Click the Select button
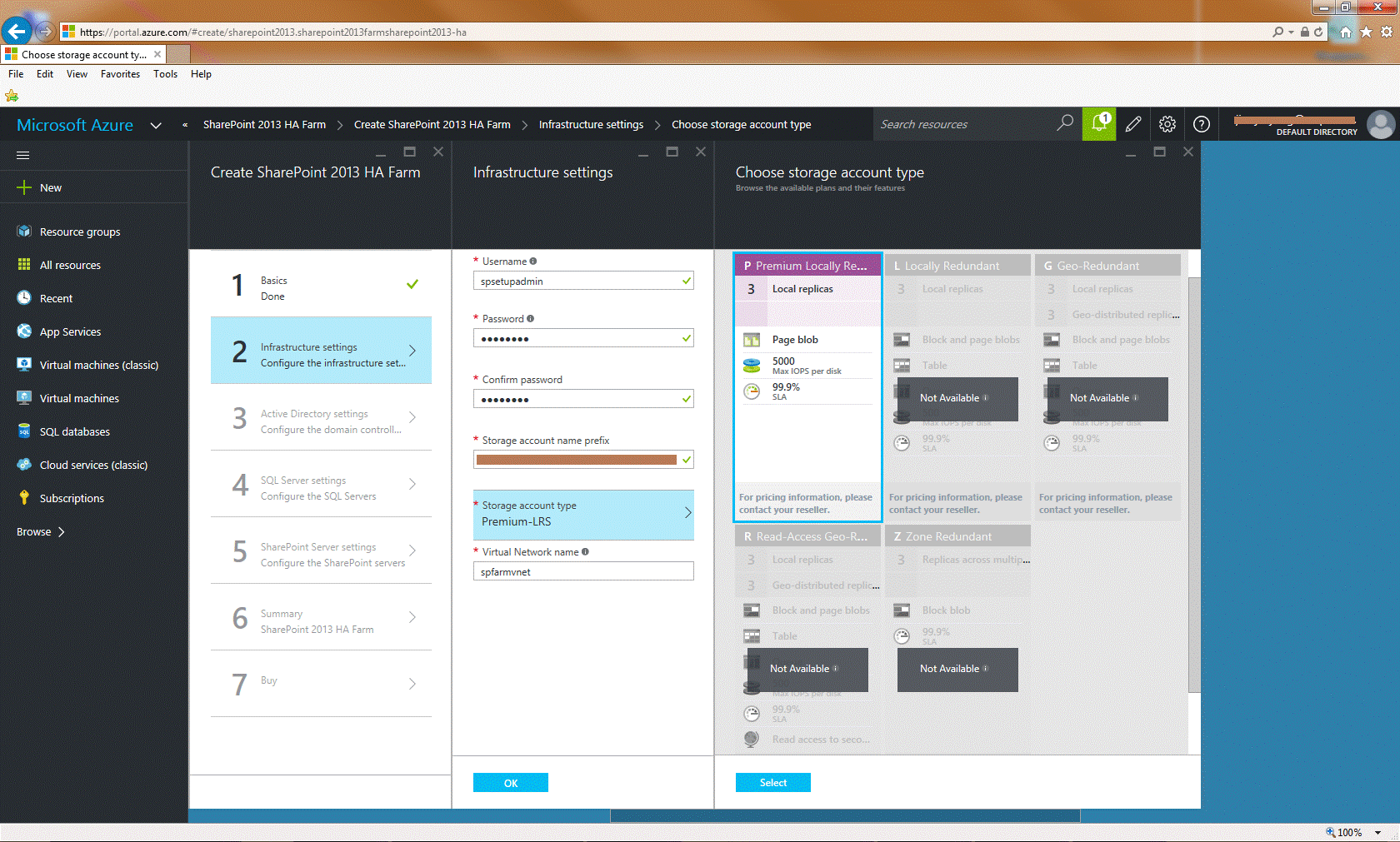Image resolution: width=1400 pixels, height=842 pixels. (773, 782)
